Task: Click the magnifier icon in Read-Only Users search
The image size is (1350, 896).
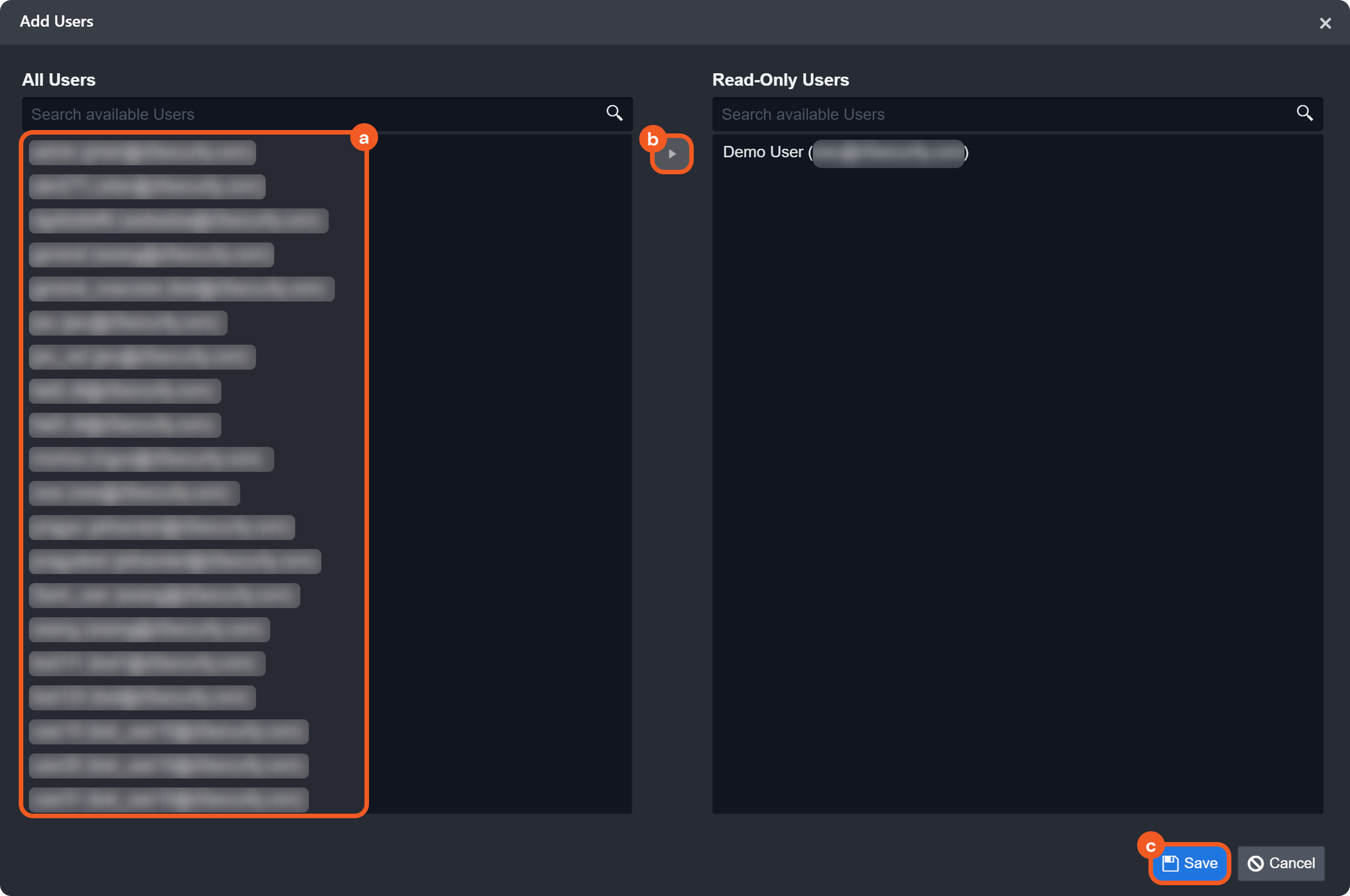Action: 1304,113
